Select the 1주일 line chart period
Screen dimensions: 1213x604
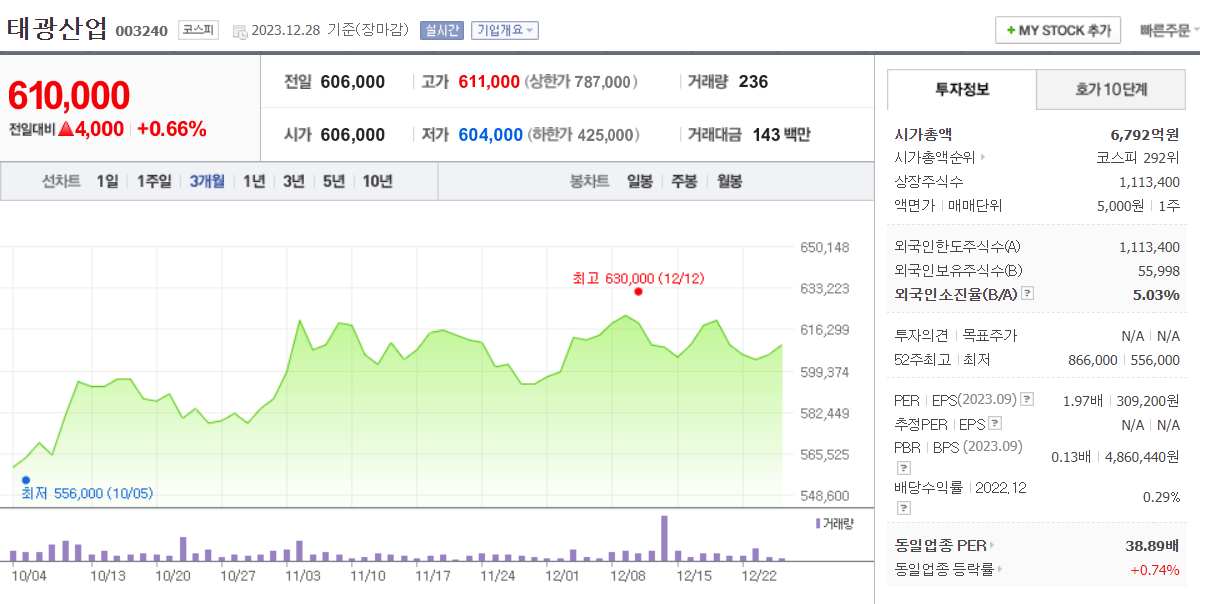tap(154, 181)
